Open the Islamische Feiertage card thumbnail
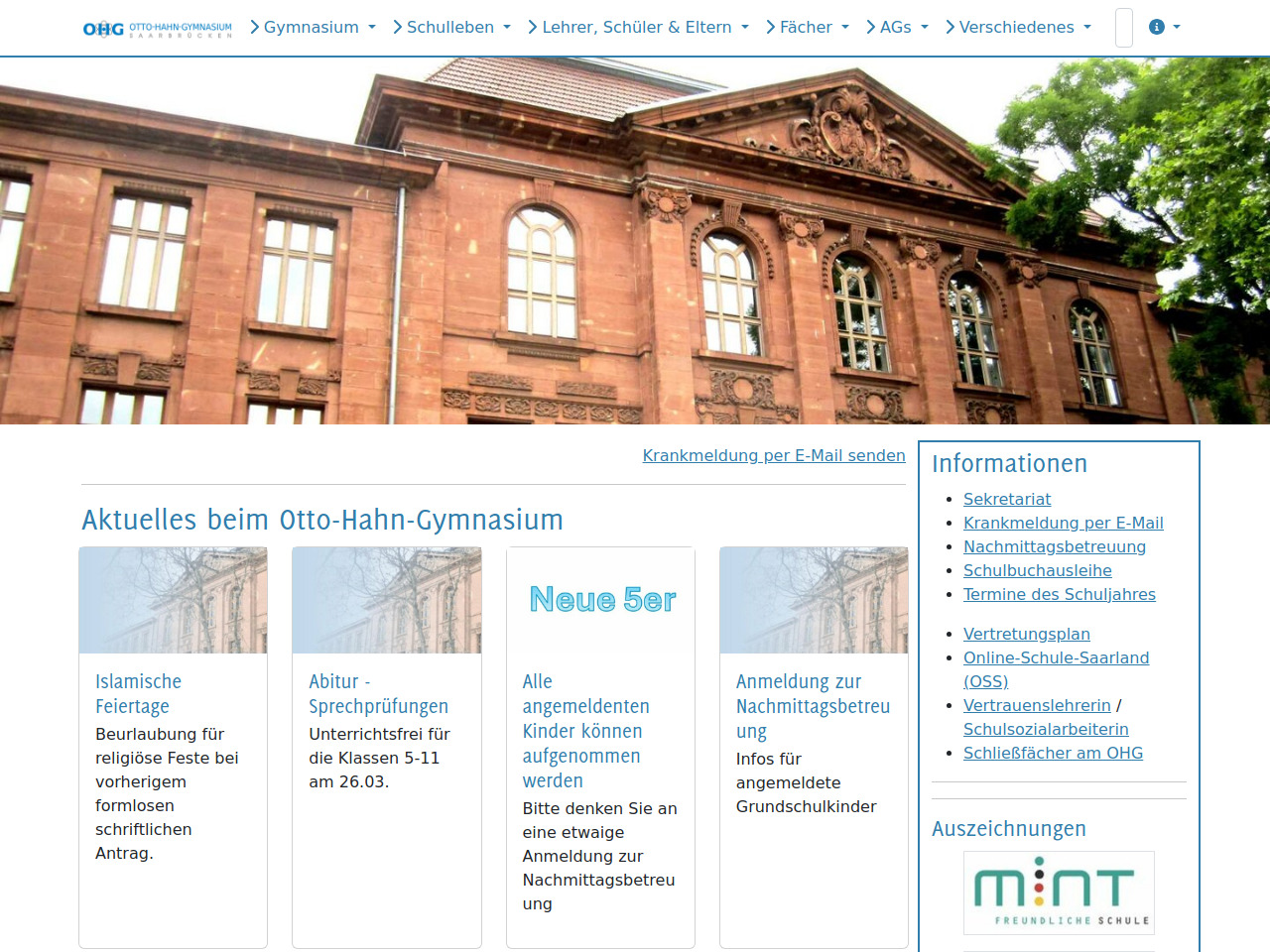The height and width of the screenshot is (952, 1270). pyautogui.click(x=174, y=600)
